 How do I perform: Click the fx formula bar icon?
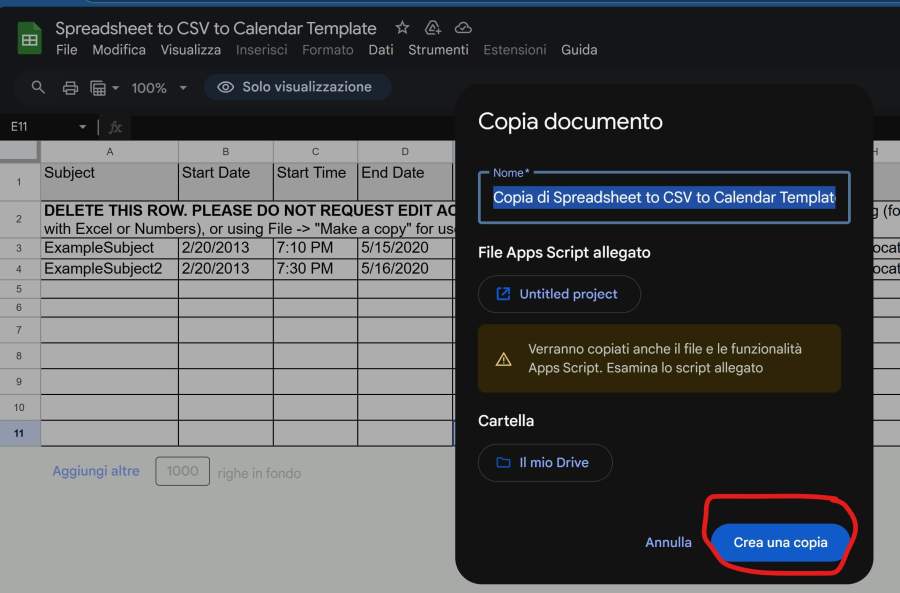115,127
